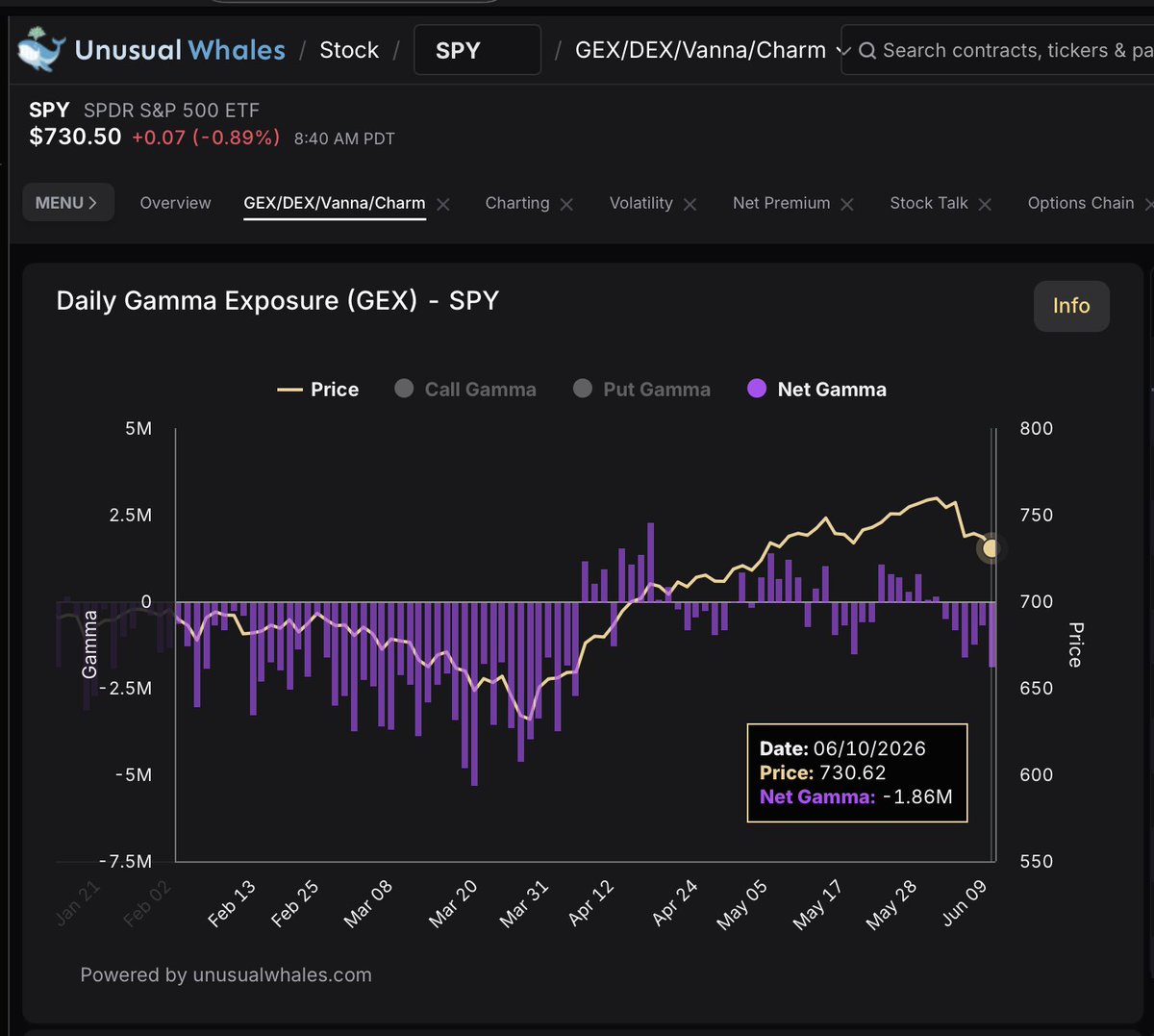Click the Jun 09 axis label
This screenshot has height=1036, width=1154.
965,903
